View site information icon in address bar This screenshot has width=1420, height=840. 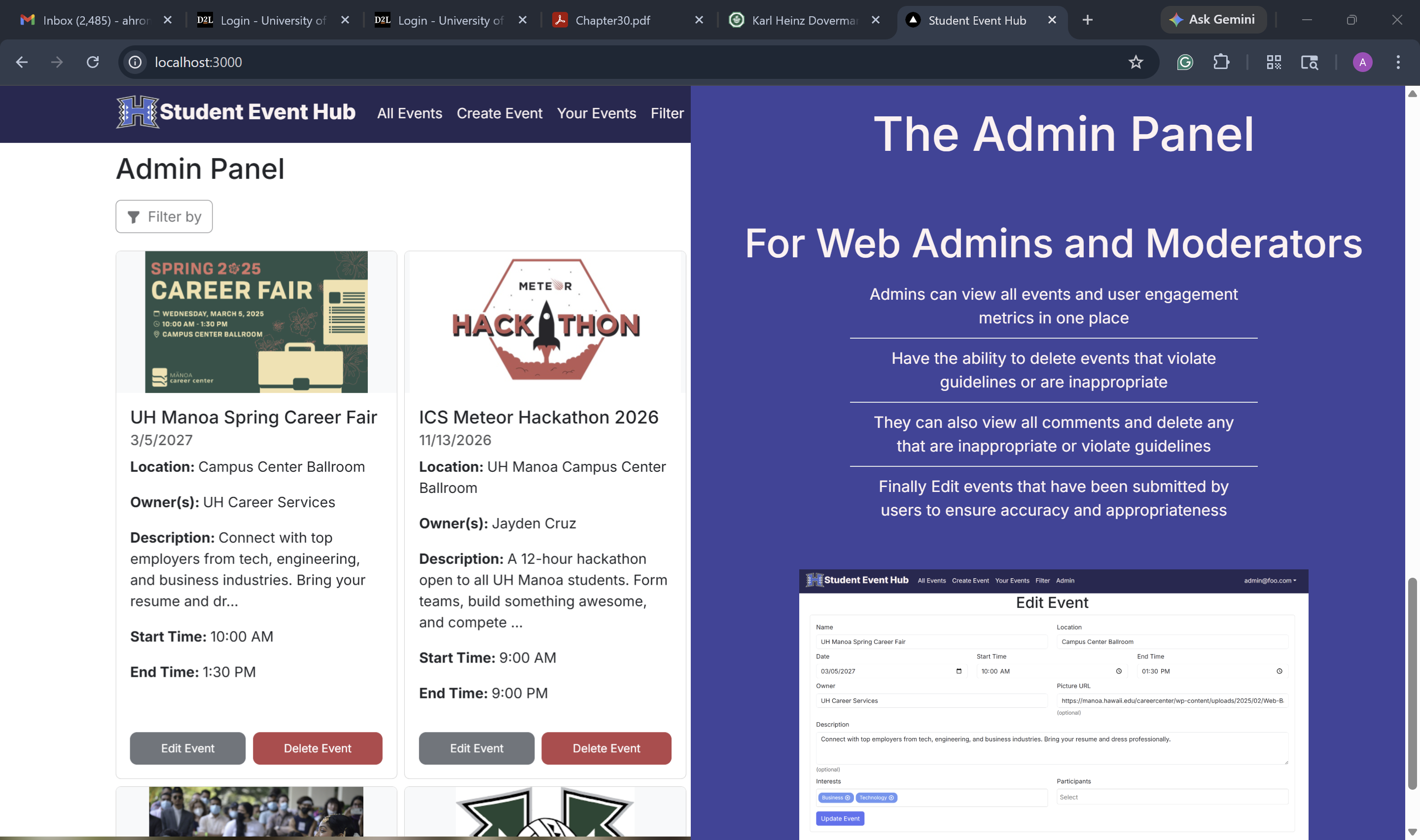click(135, 62)
